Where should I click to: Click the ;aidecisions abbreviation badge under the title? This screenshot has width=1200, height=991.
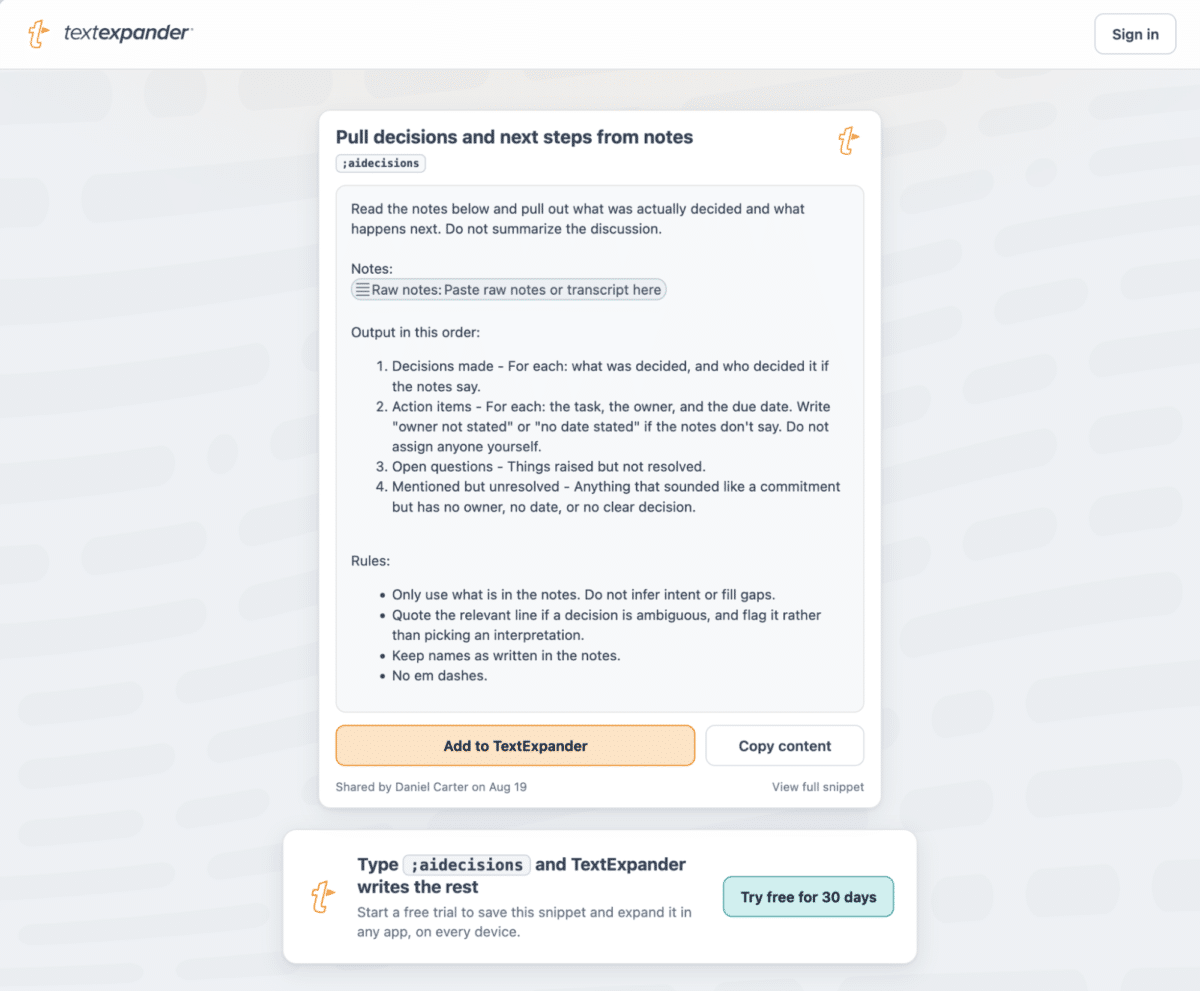click(x=381, y=163)
